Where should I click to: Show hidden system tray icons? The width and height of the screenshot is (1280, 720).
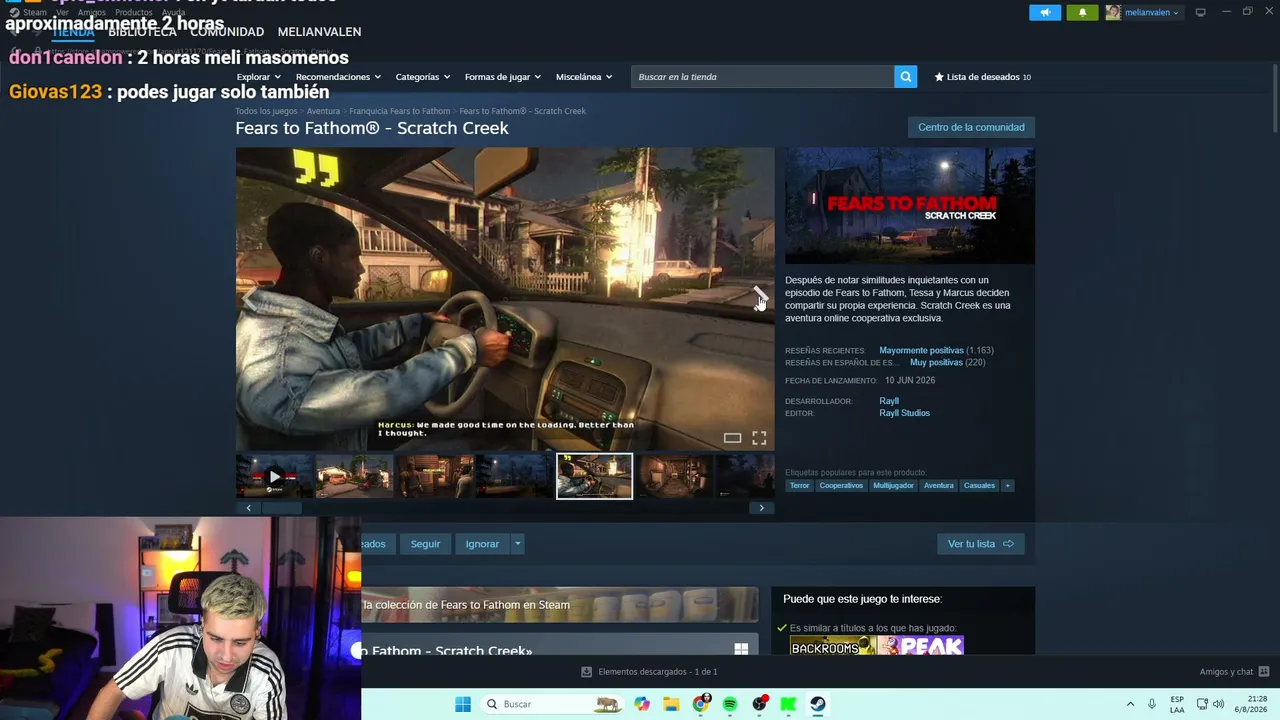[1130, 704]
